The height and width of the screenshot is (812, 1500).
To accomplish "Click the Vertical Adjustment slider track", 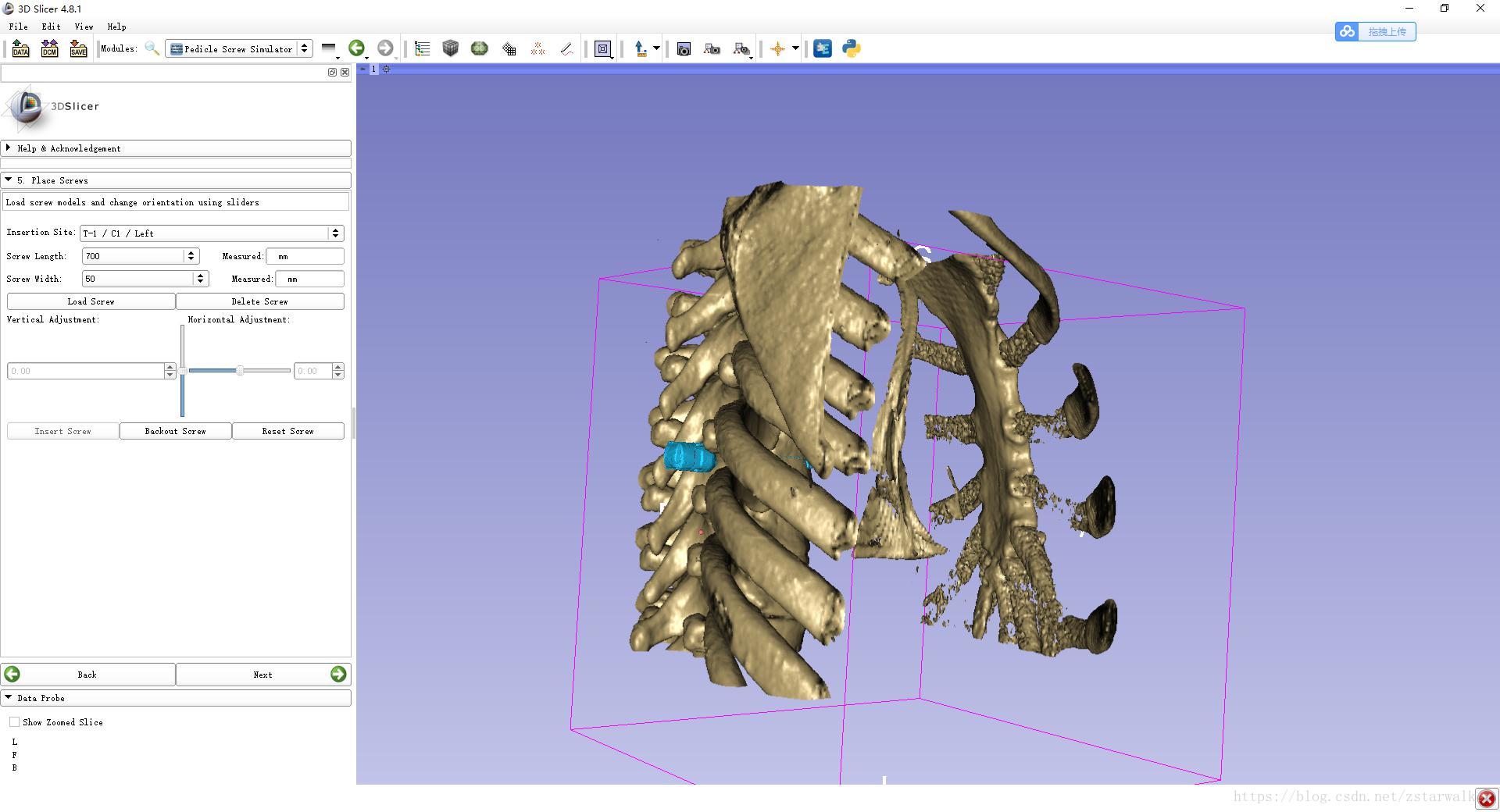I will 182,371.
